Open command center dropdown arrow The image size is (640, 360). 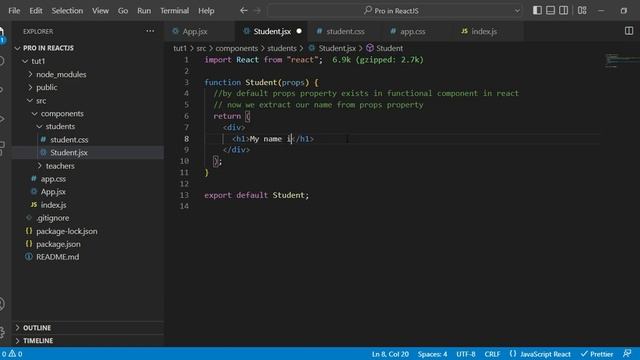517,11
